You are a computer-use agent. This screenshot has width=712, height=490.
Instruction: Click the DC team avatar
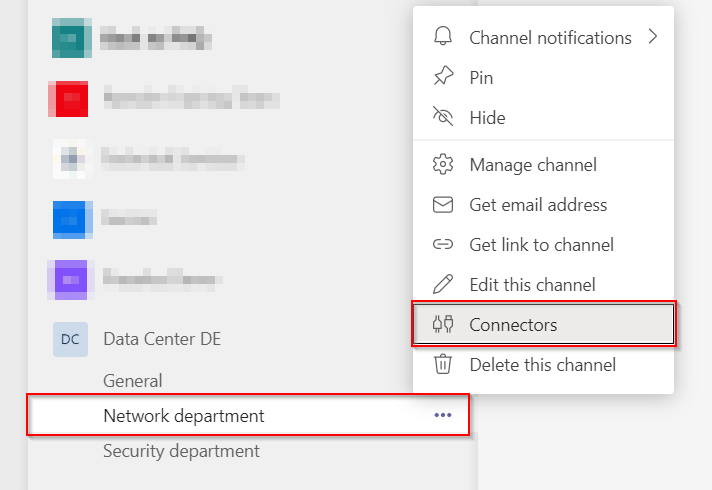70,339
